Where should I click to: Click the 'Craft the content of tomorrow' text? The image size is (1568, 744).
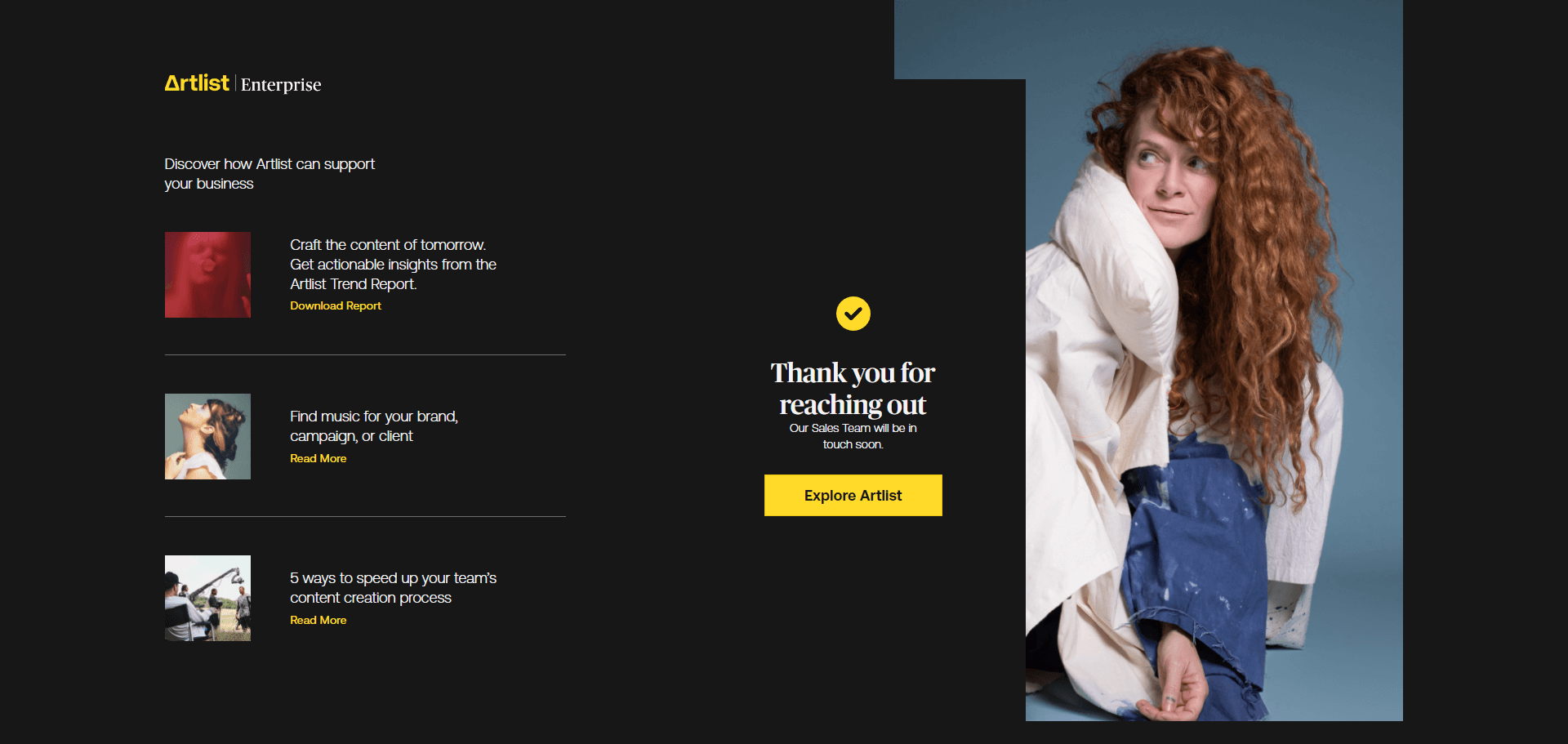[x=388, y=245]
